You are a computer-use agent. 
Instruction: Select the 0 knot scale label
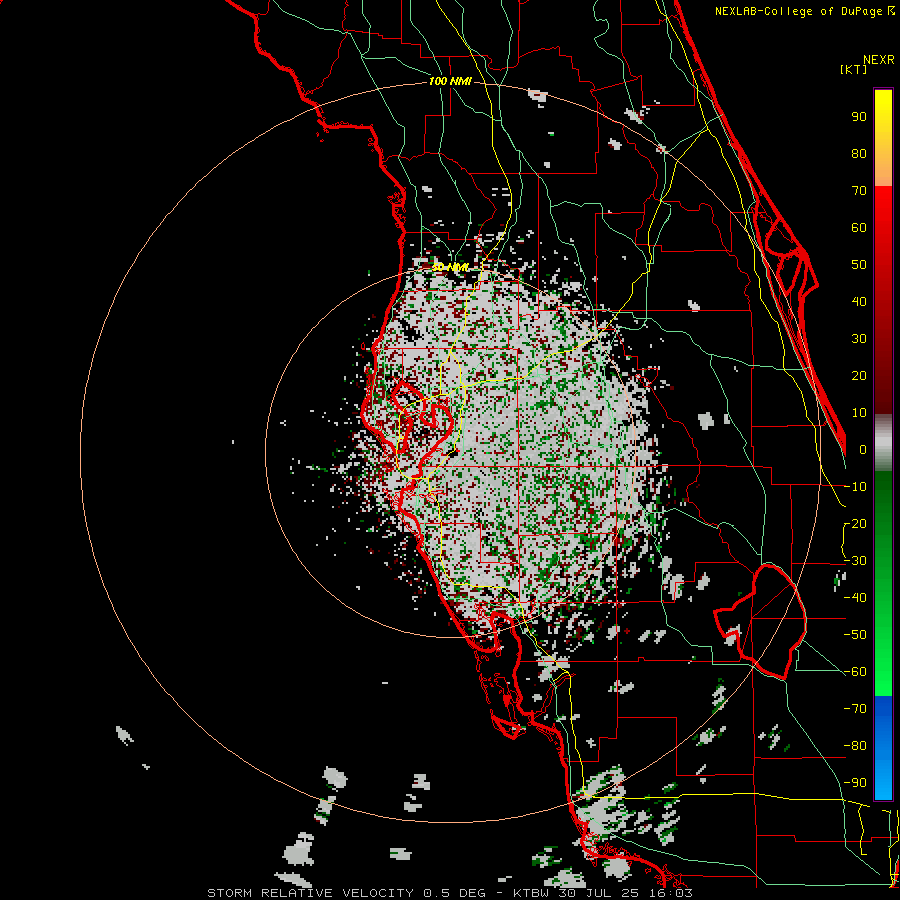863,450
